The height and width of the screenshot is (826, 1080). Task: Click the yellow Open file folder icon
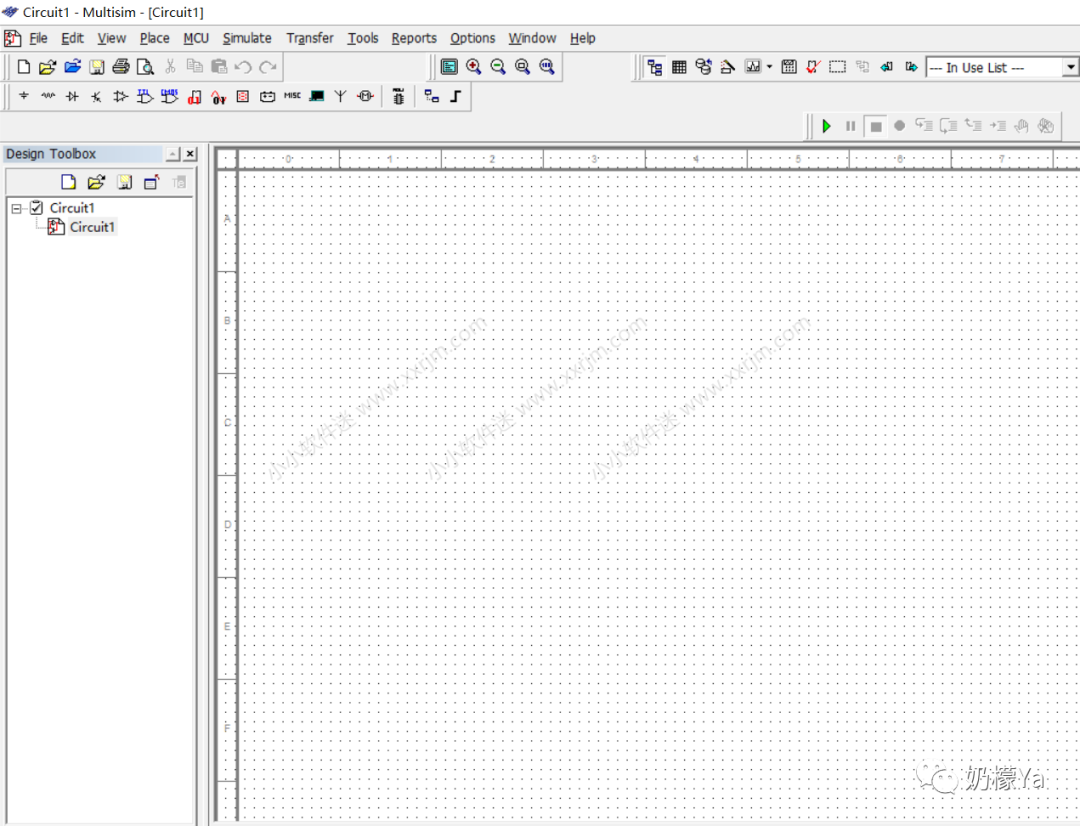coord(48,67)
